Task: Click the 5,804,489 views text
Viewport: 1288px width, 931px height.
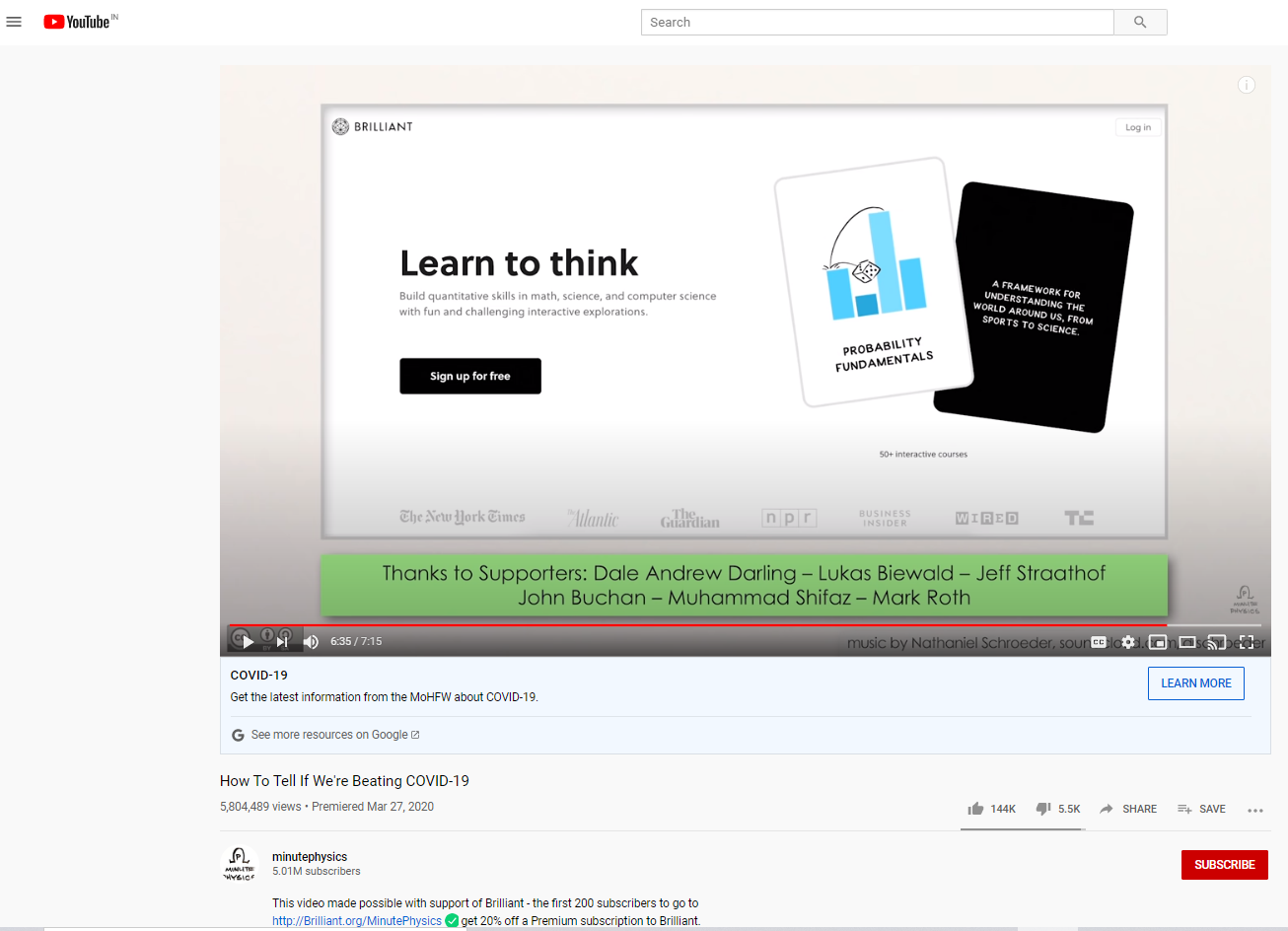Action: pyautogui.click(x=260, y=807)
